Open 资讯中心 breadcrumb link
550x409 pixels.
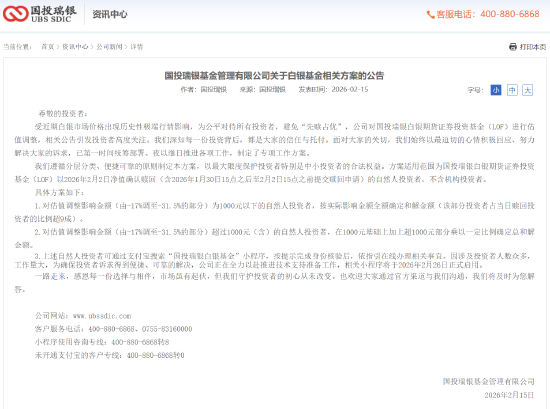75,47
